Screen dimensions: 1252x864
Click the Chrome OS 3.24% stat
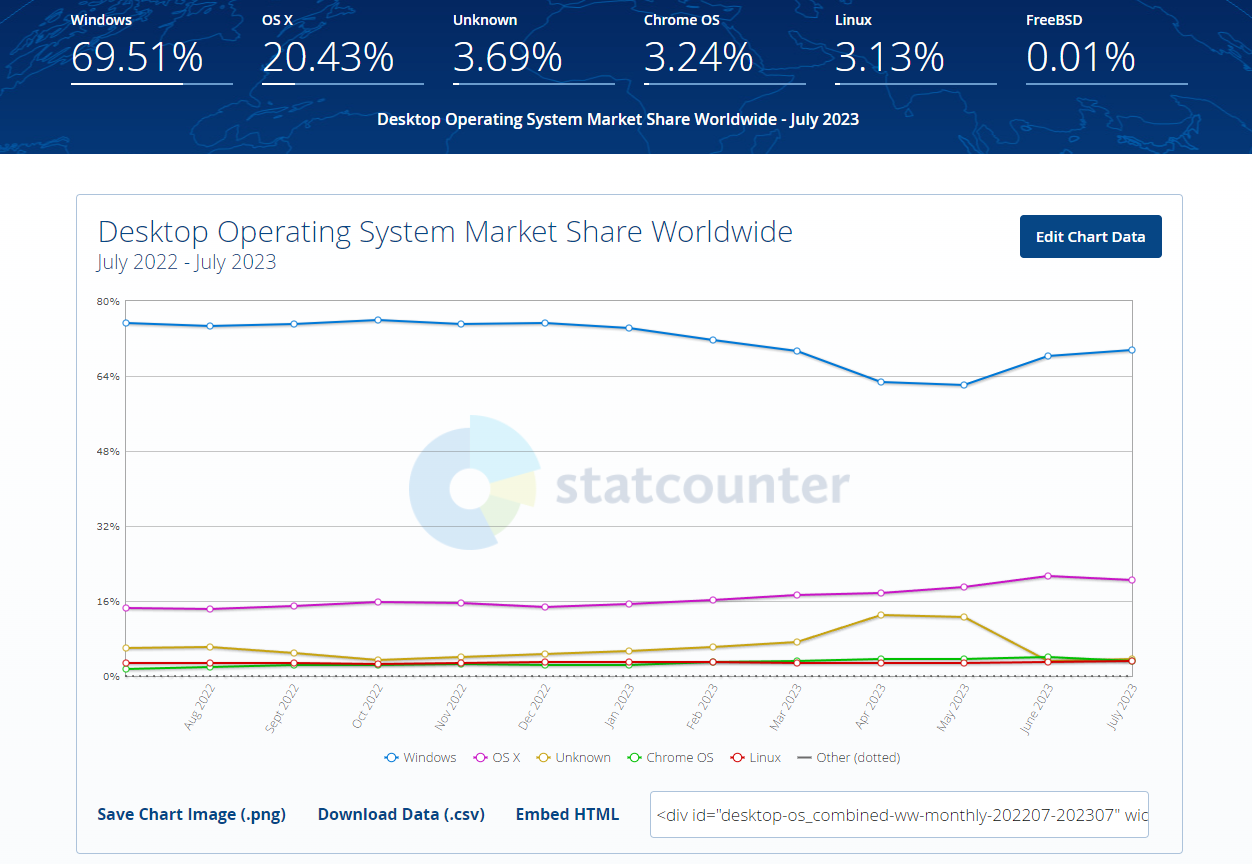(x=725, y=48)
